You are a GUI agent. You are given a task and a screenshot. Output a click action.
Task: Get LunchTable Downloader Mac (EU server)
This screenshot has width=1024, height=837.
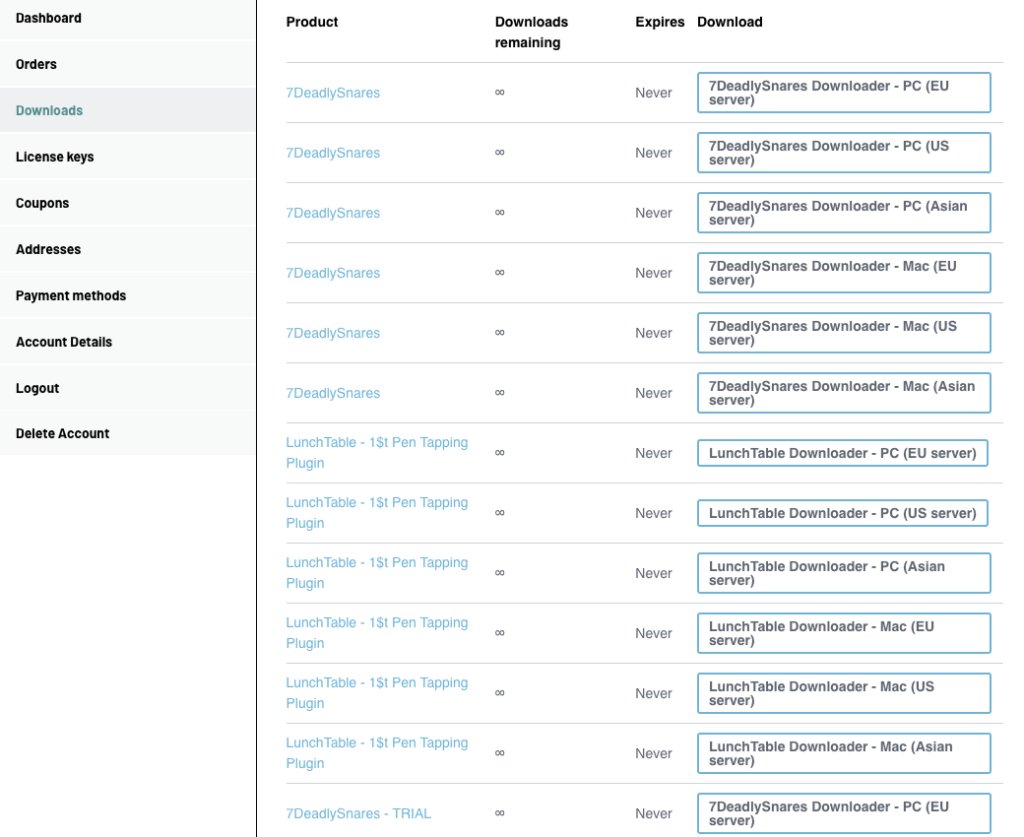(843, 633)
